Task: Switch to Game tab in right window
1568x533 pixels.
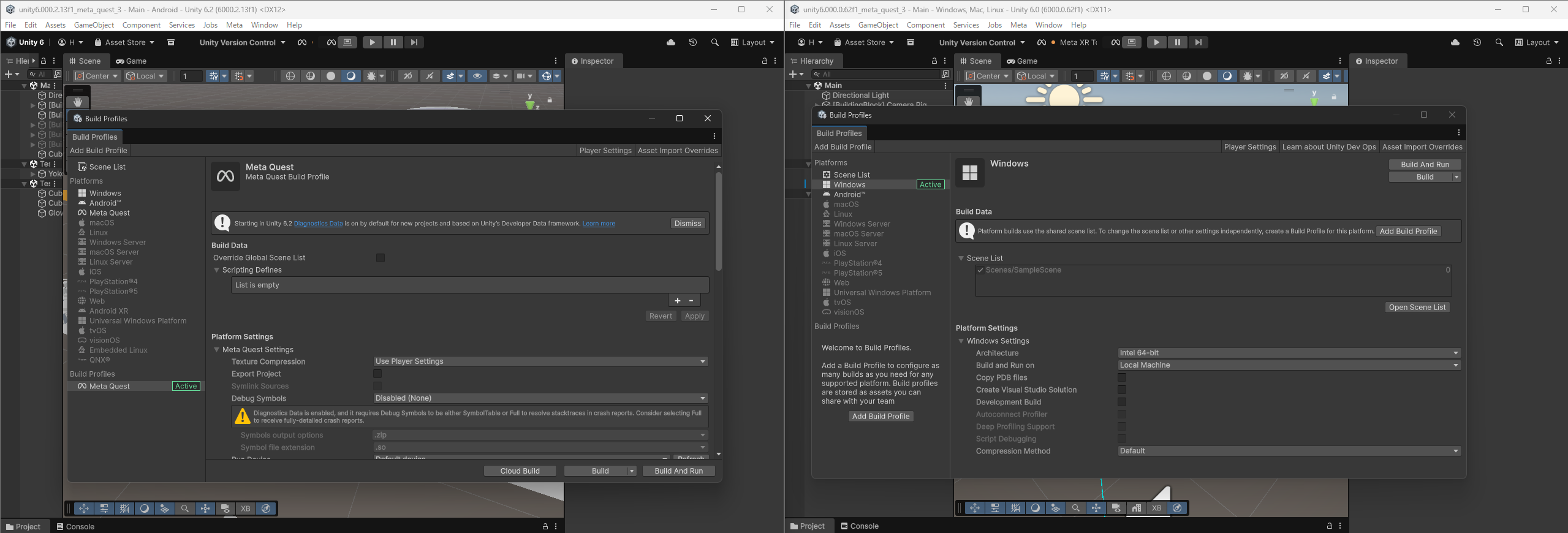Action: pos(1022,61)
